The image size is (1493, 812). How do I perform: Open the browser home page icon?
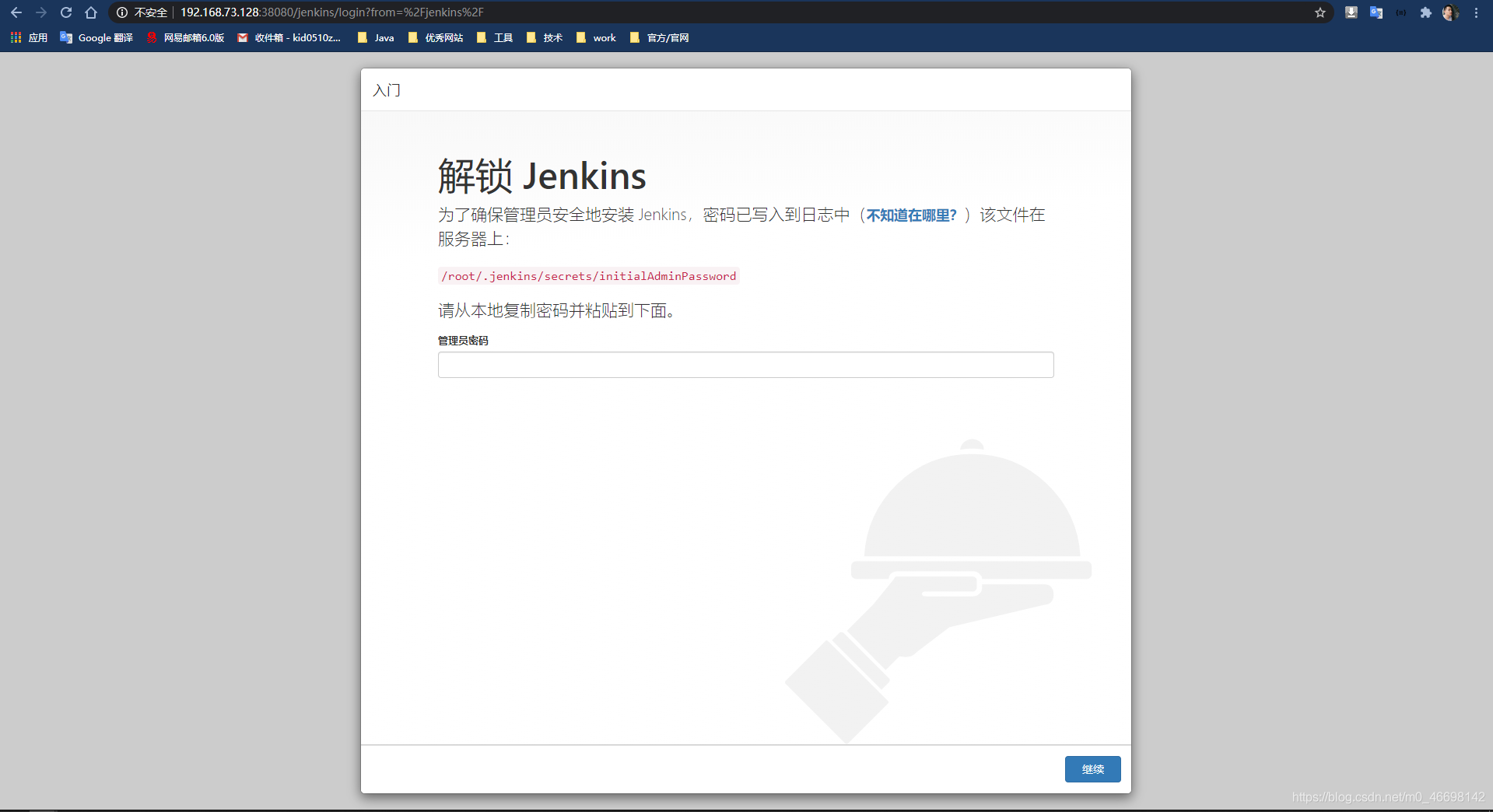(x=91, y=12)
